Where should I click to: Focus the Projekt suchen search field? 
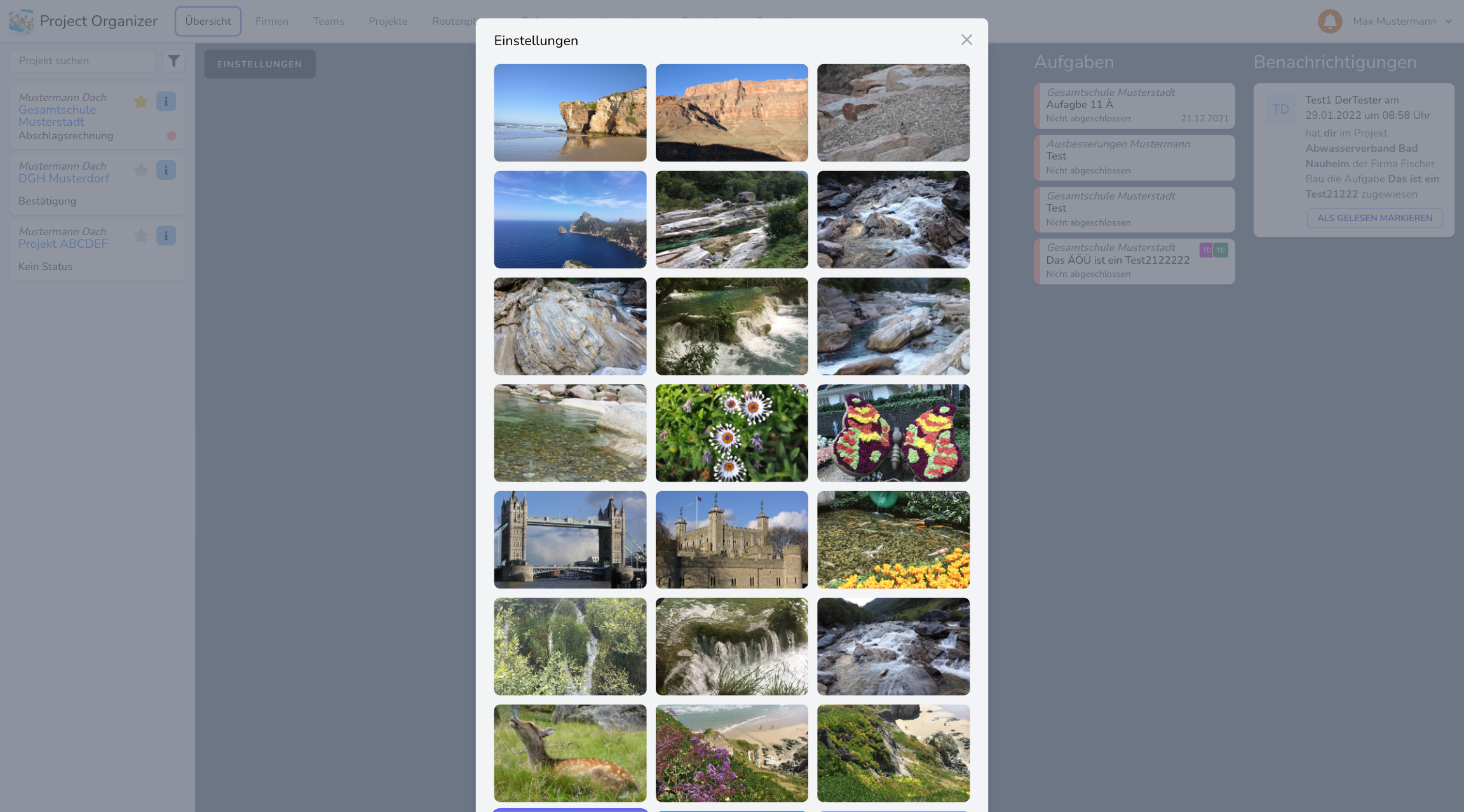coord(83,61)
